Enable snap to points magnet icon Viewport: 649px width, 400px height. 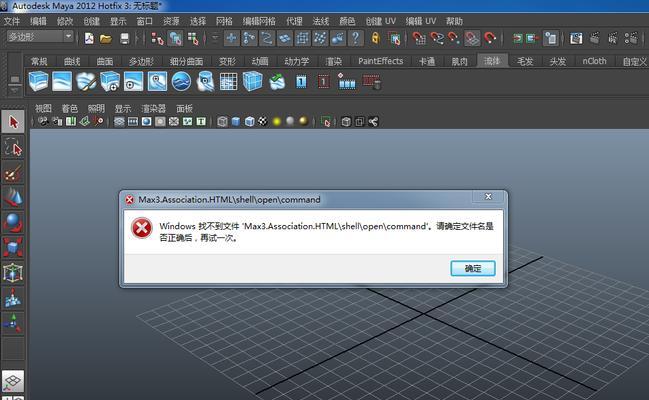[x=454, y=39]
